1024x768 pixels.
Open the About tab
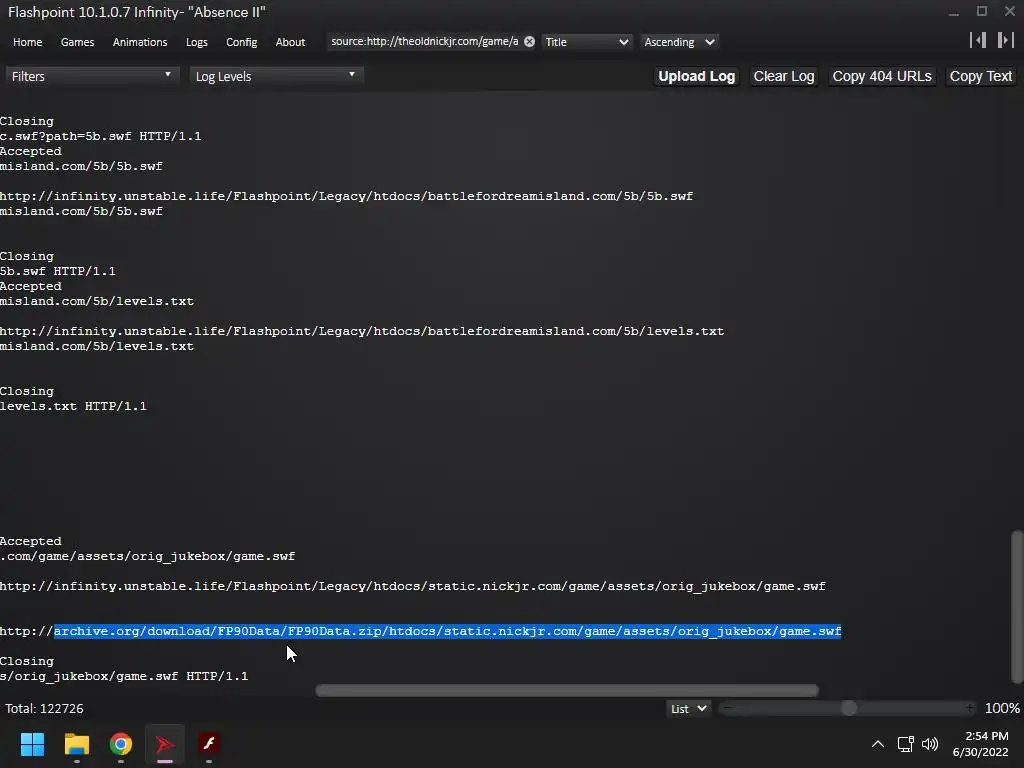click(290, 42)
